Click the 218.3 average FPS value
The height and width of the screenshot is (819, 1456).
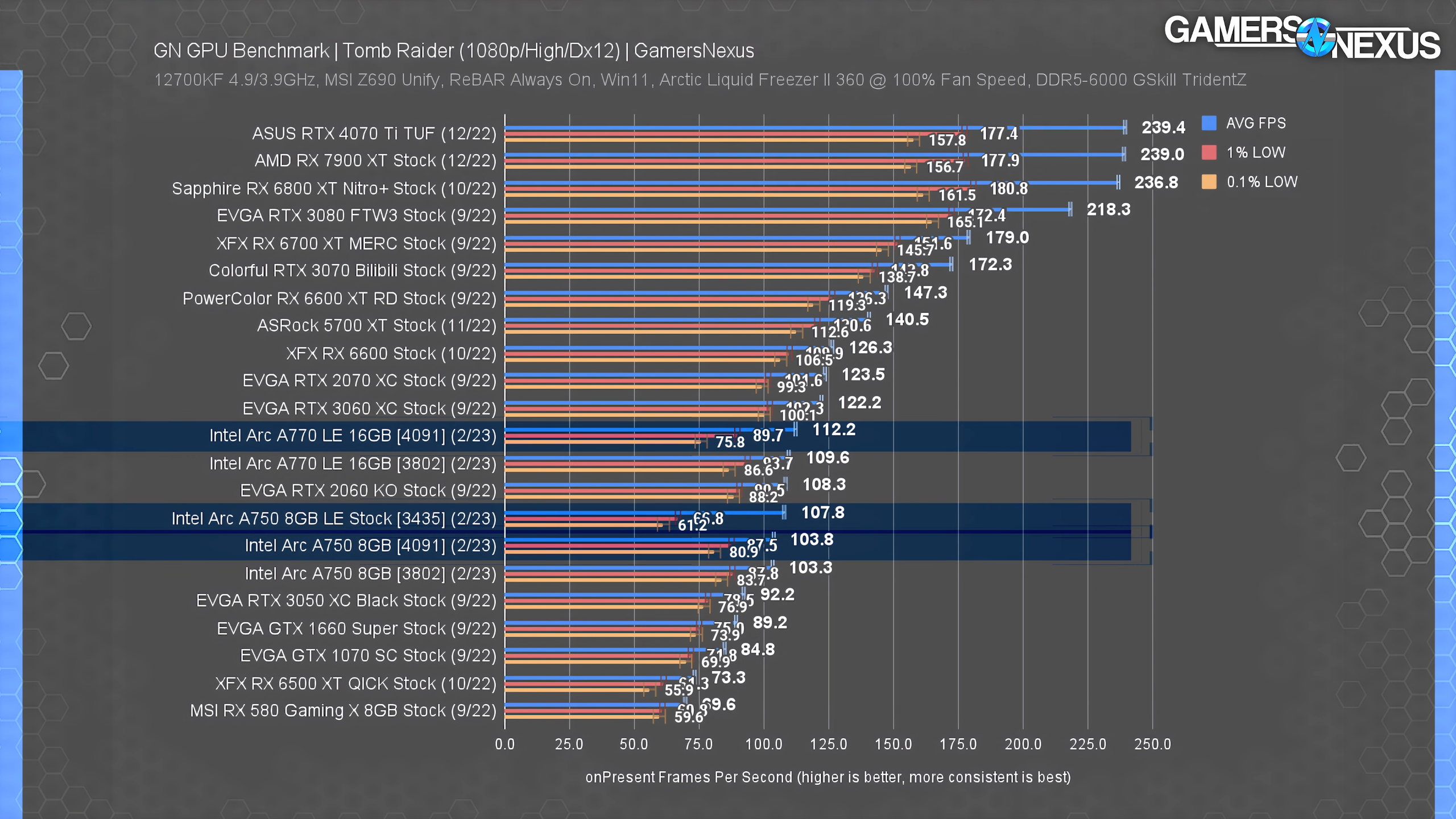[1108, 209]
